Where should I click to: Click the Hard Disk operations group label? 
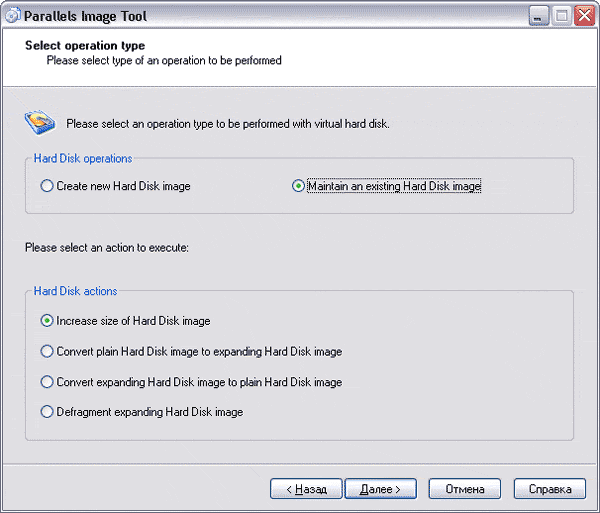click(x=83, y=158)
